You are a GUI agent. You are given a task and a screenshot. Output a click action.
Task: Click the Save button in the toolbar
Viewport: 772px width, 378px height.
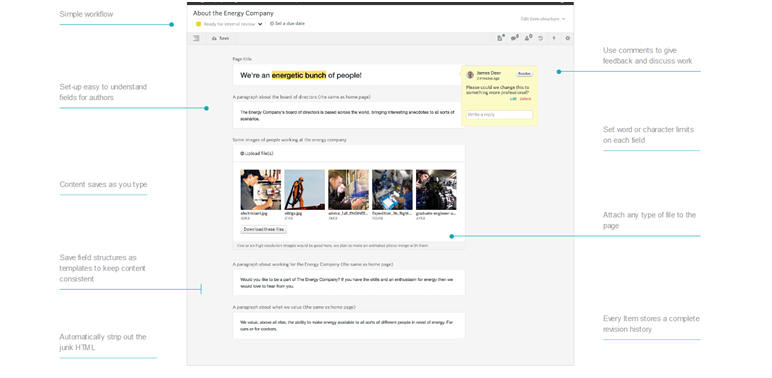coord(221,38)
